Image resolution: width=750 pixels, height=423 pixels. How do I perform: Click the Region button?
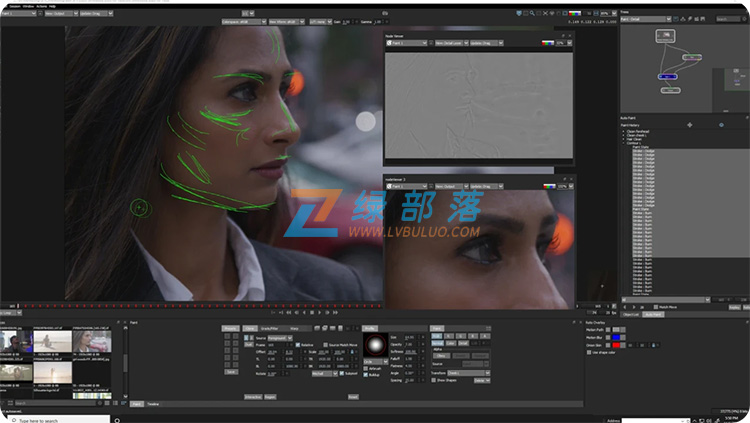pos(270,397)
